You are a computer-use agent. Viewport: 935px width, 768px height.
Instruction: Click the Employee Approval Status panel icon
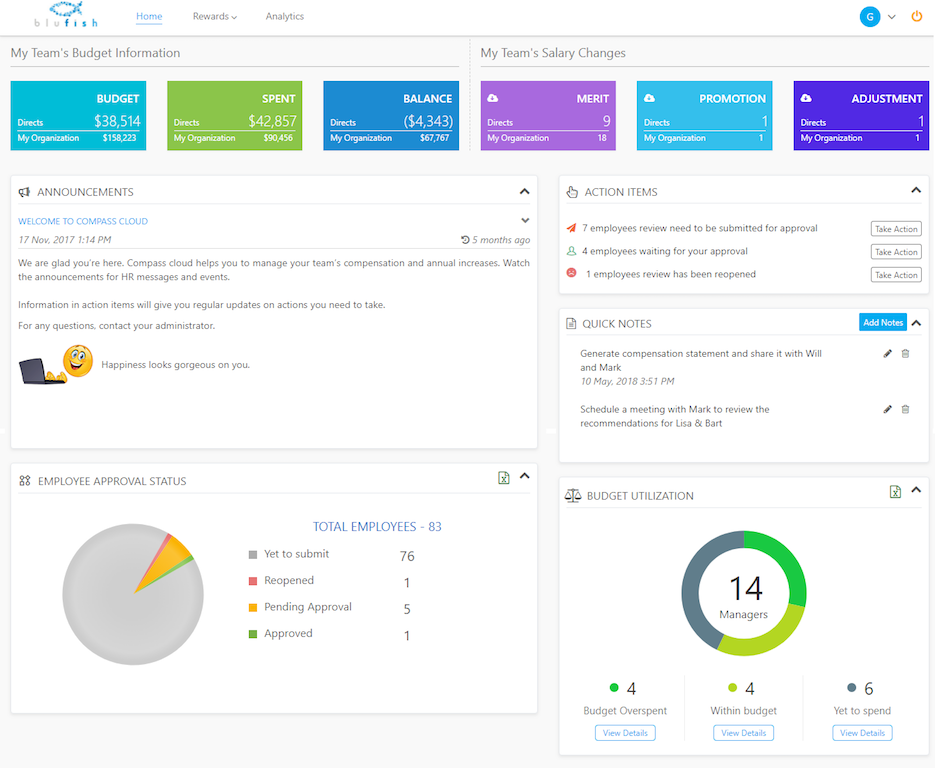pyautogui.click(x=24, y=481)
